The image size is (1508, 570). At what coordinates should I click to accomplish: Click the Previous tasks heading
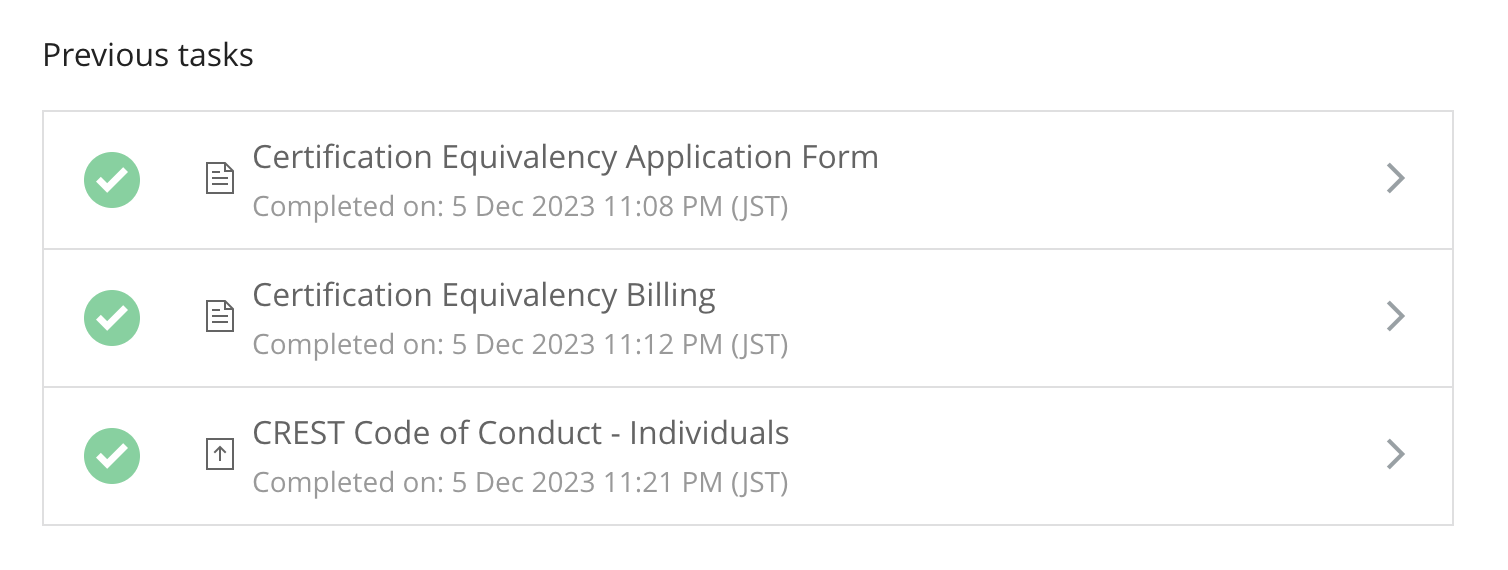pyautogui.click(x=148, y=55)
